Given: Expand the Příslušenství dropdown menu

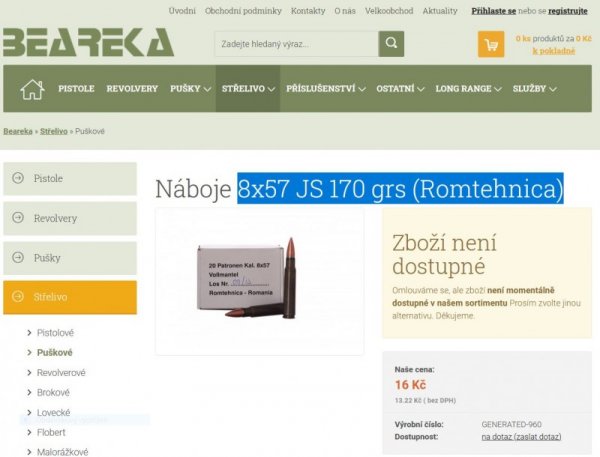Looking at the screenshot, I should point(326,89).
